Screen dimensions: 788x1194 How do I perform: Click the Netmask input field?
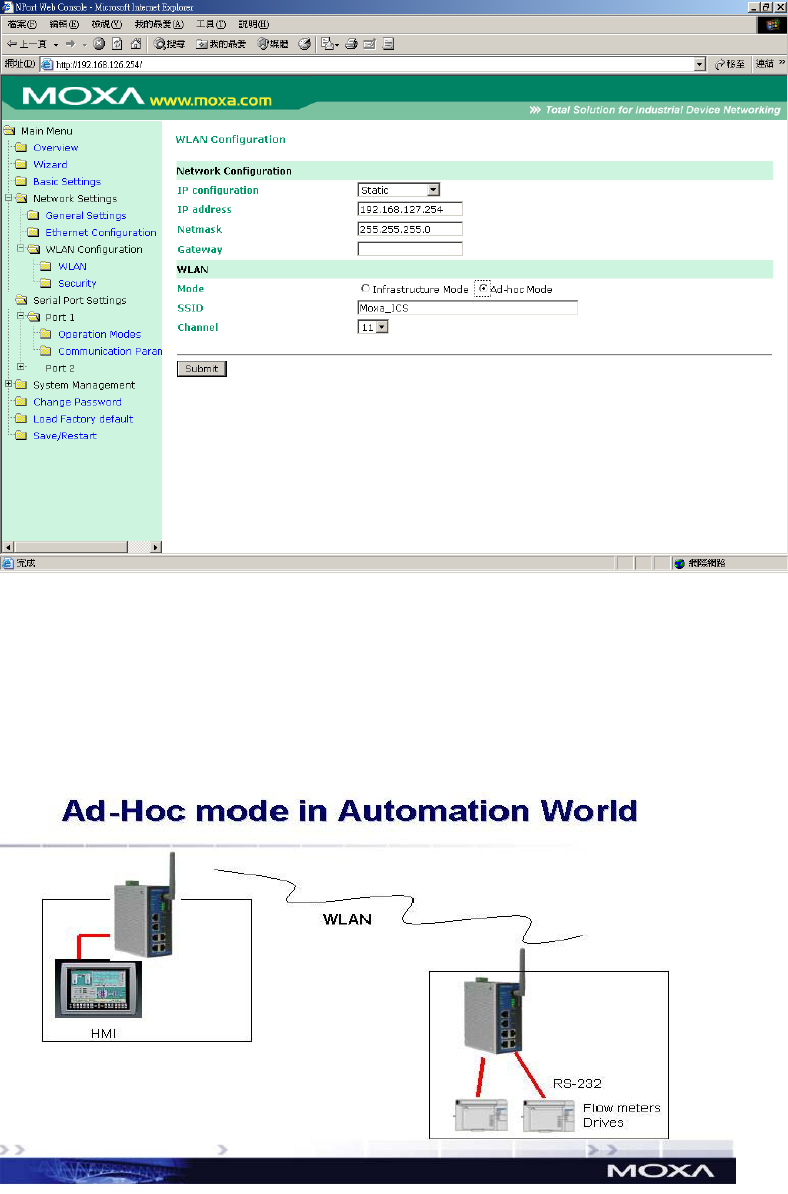coord(410,229)
